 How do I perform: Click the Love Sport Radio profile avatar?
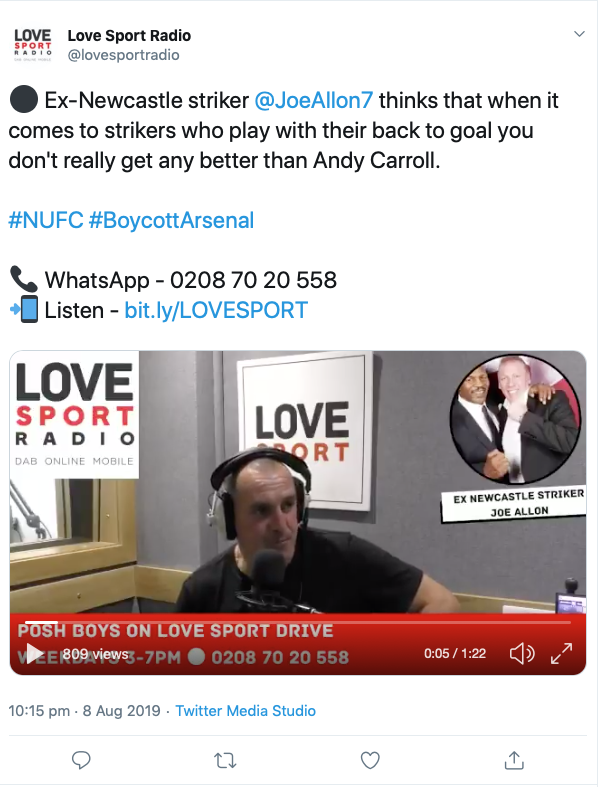[33, 45]
